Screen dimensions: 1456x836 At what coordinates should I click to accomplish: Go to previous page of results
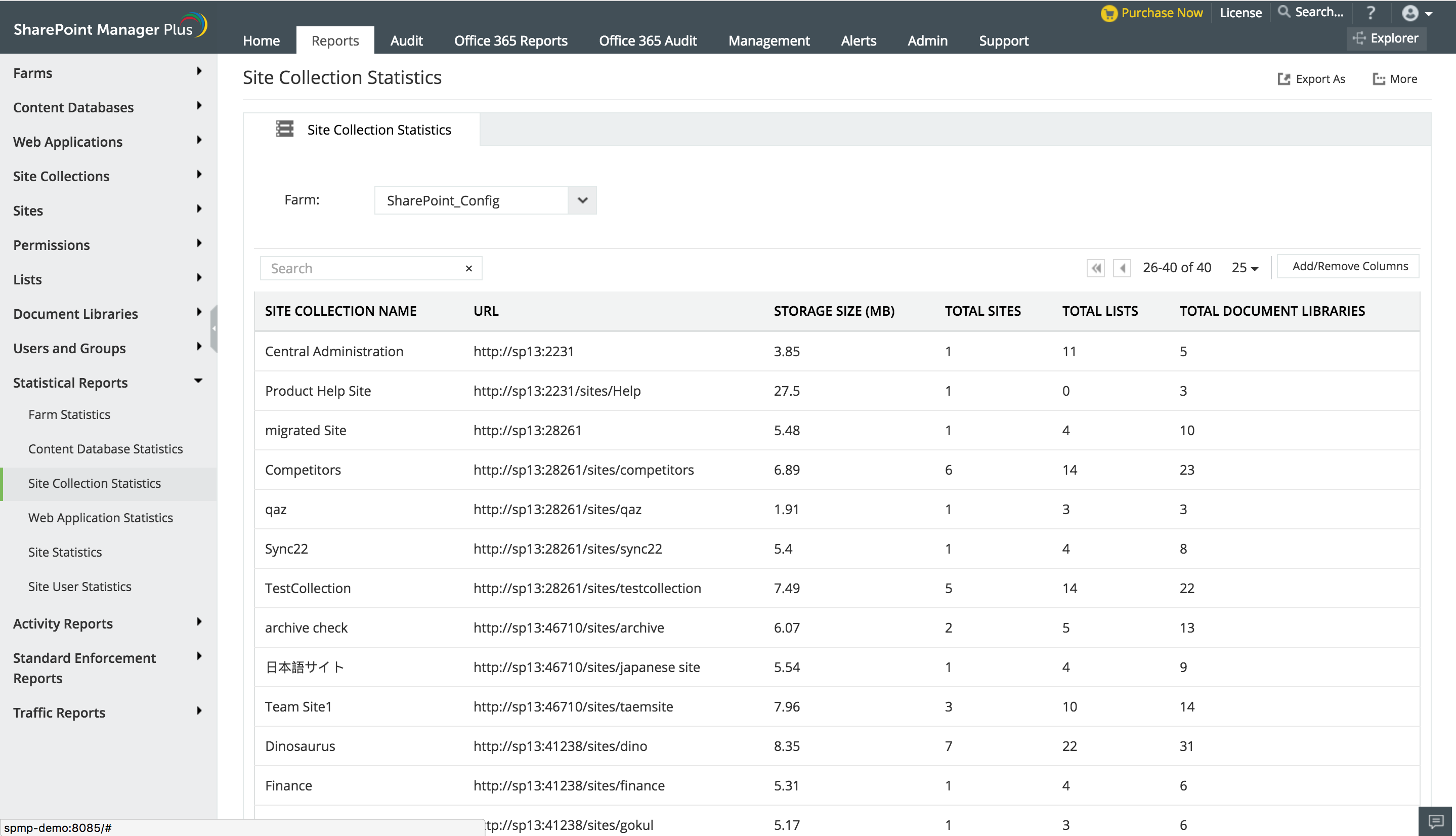coord(1122,268)
